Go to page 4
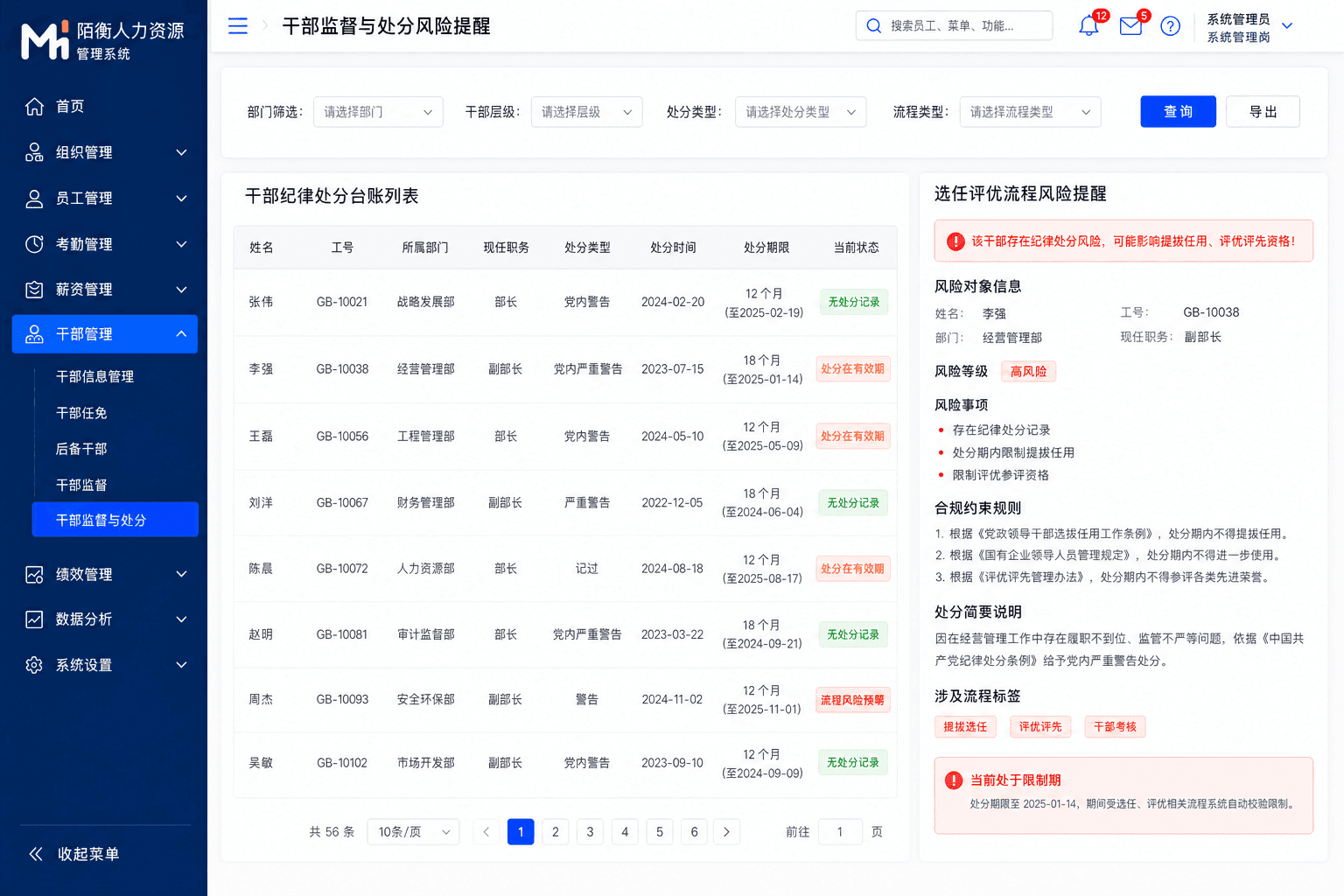The image size is (1344, 896). coord(625,832)
